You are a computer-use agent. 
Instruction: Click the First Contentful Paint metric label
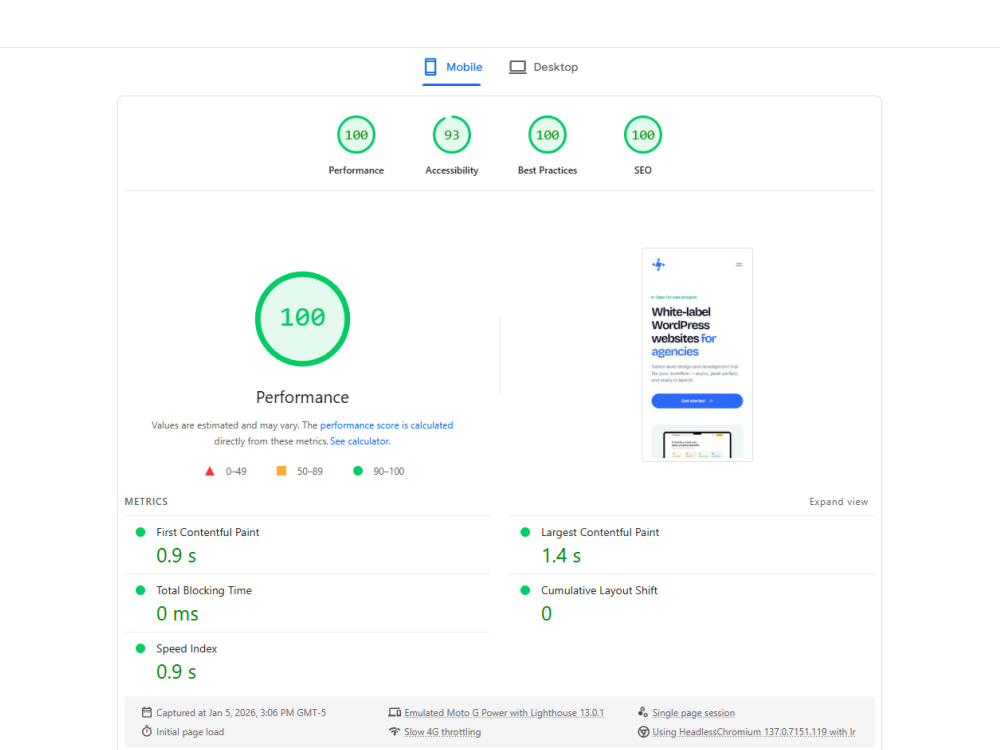click(208, 532)
